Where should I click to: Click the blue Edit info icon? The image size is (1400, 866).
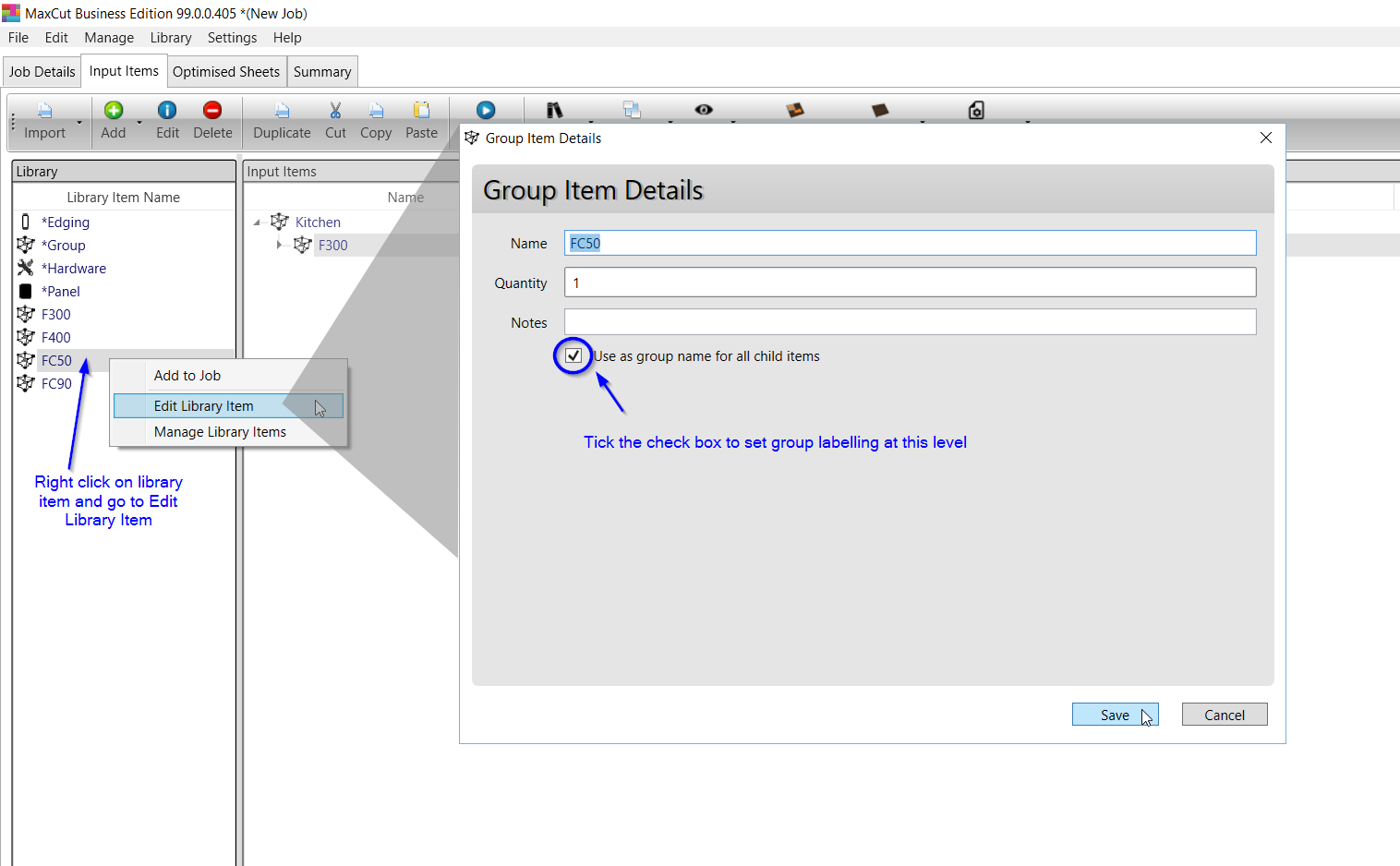pos(167,111)
